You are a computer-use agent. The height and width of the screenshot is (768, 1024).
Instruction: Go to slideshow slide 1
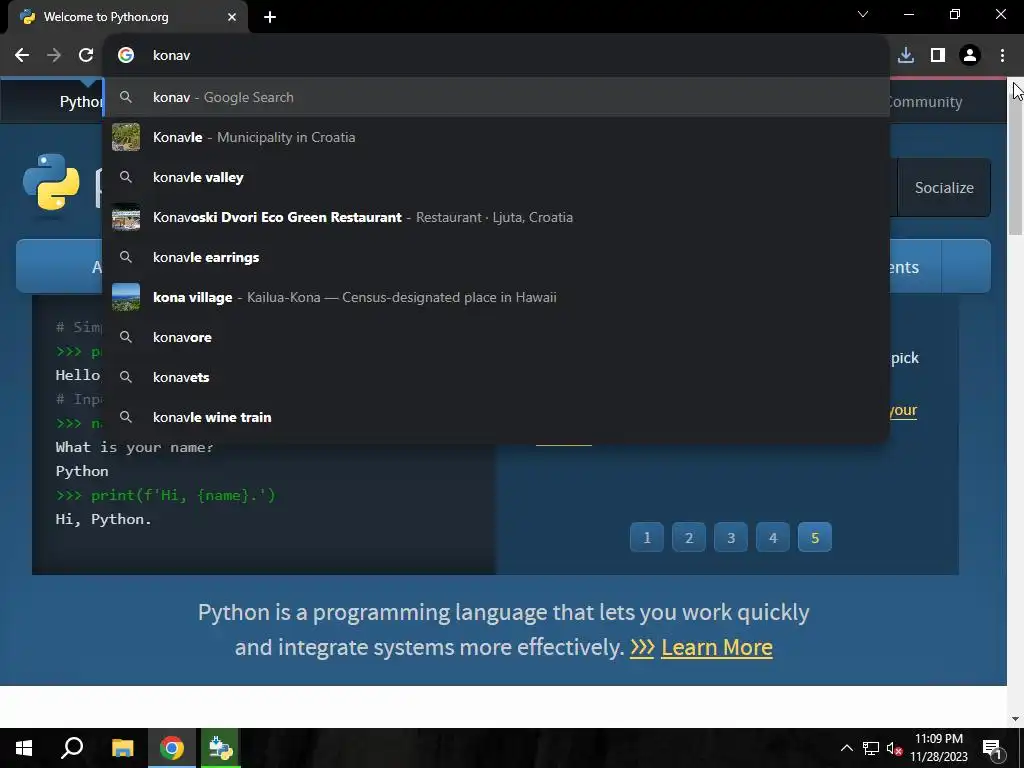(x=647, y=537)
